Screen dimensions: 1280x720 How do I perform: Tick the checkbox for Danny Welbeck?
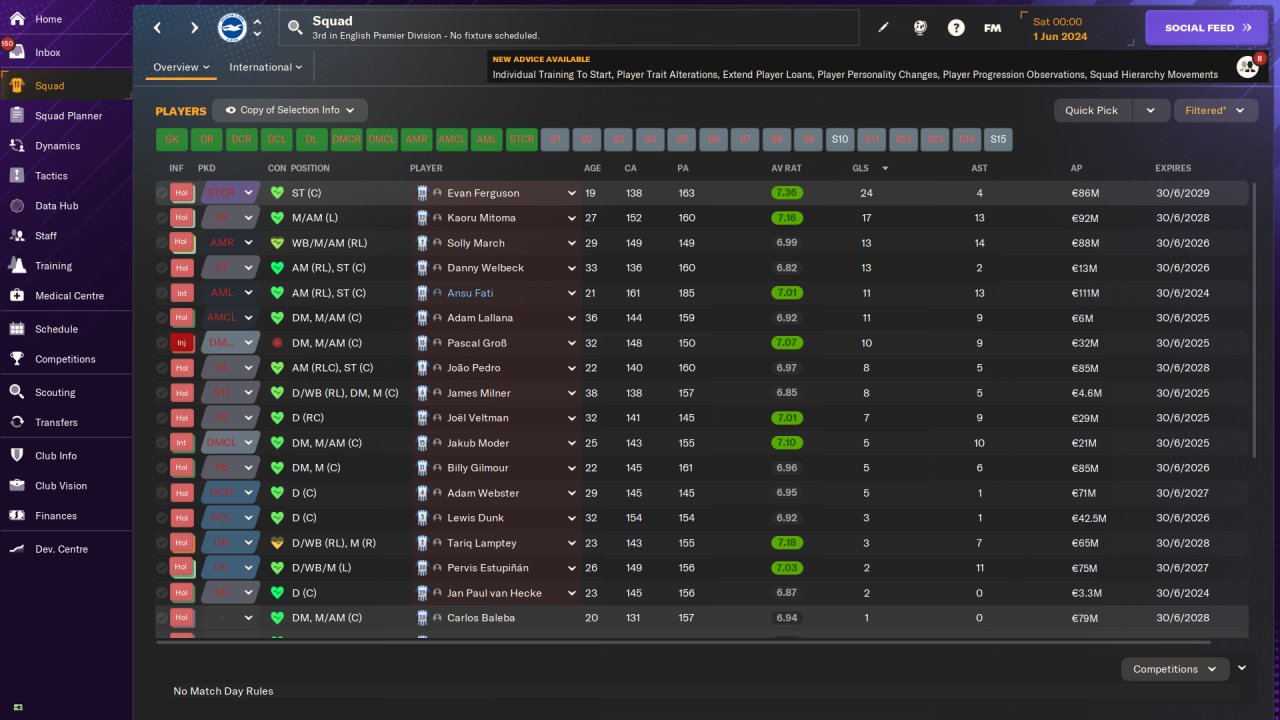pyautogui.click(x=162, y=268)
